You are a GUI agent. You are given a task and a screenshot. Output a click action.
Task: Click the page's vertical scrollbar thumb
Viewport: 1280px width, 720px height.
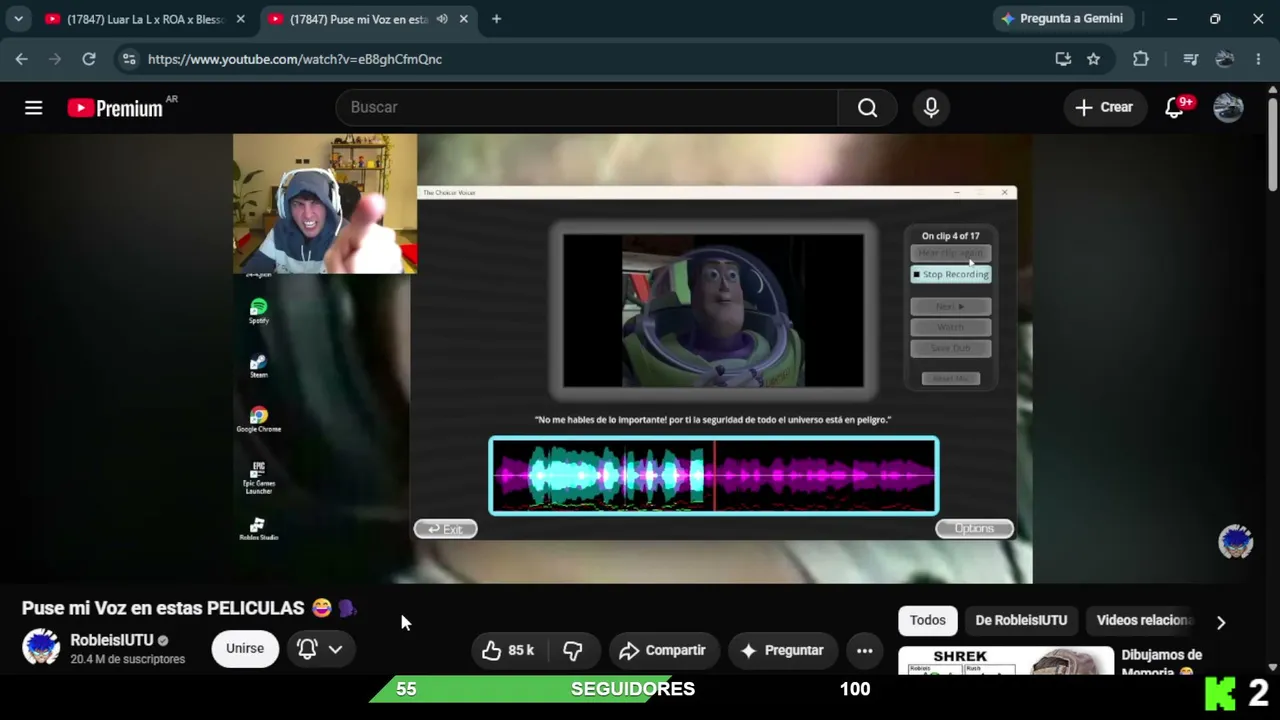click(1272, 143)
